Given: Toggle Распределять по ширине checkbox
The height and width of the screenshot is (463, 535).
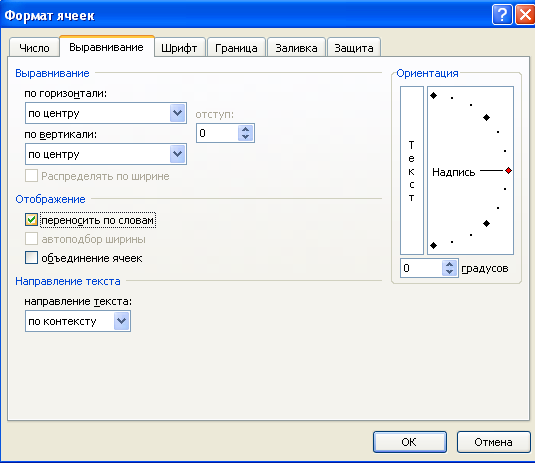Looking at the screenshot, I should pos(31,176).
